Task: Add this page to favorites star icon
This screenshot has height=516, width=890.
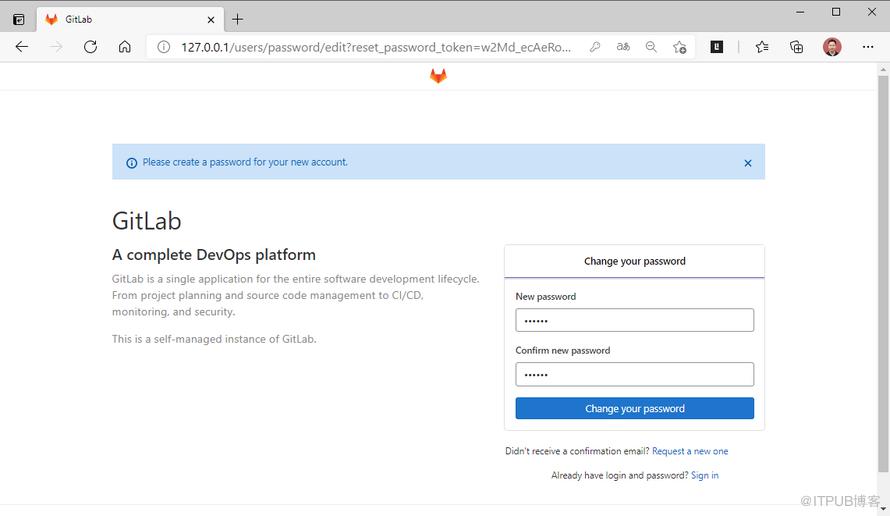Action: coord(679,47)
